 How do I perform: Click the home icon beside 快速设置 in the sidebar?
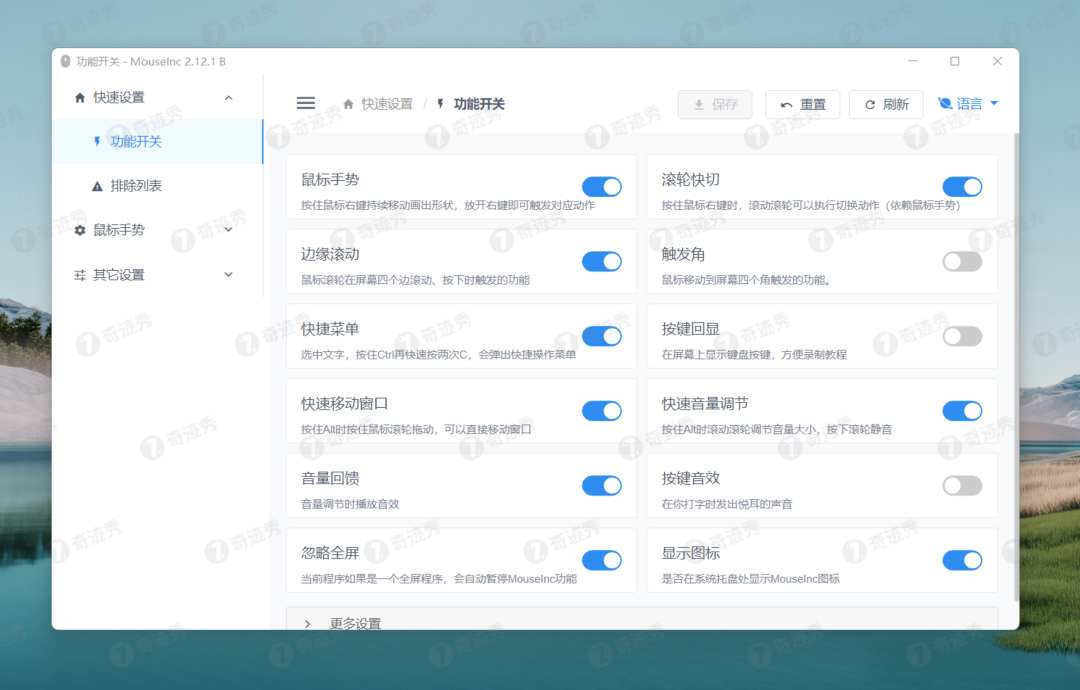pyautogui.click(x=80, y=98)
